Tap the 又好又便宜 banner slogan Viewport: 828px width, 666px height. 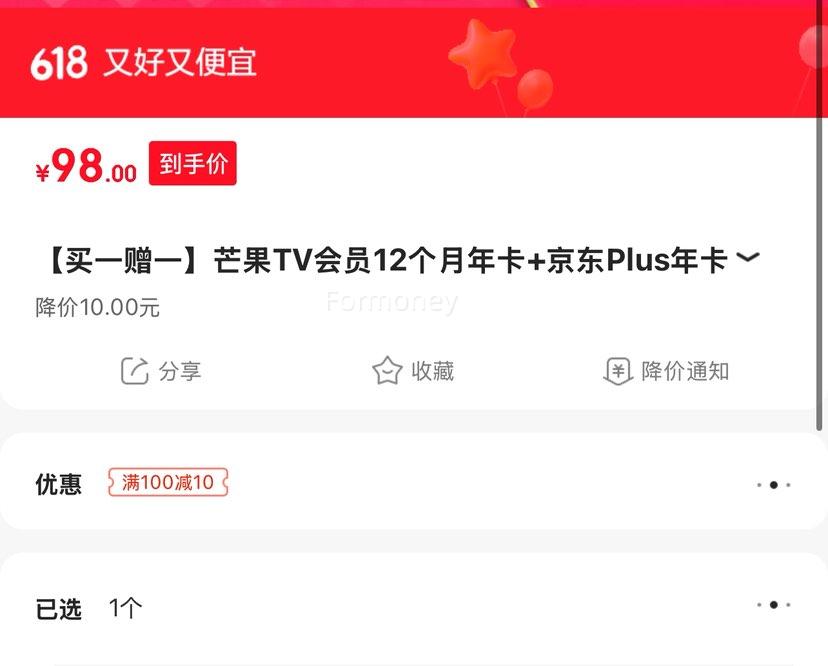coord(180,63)
